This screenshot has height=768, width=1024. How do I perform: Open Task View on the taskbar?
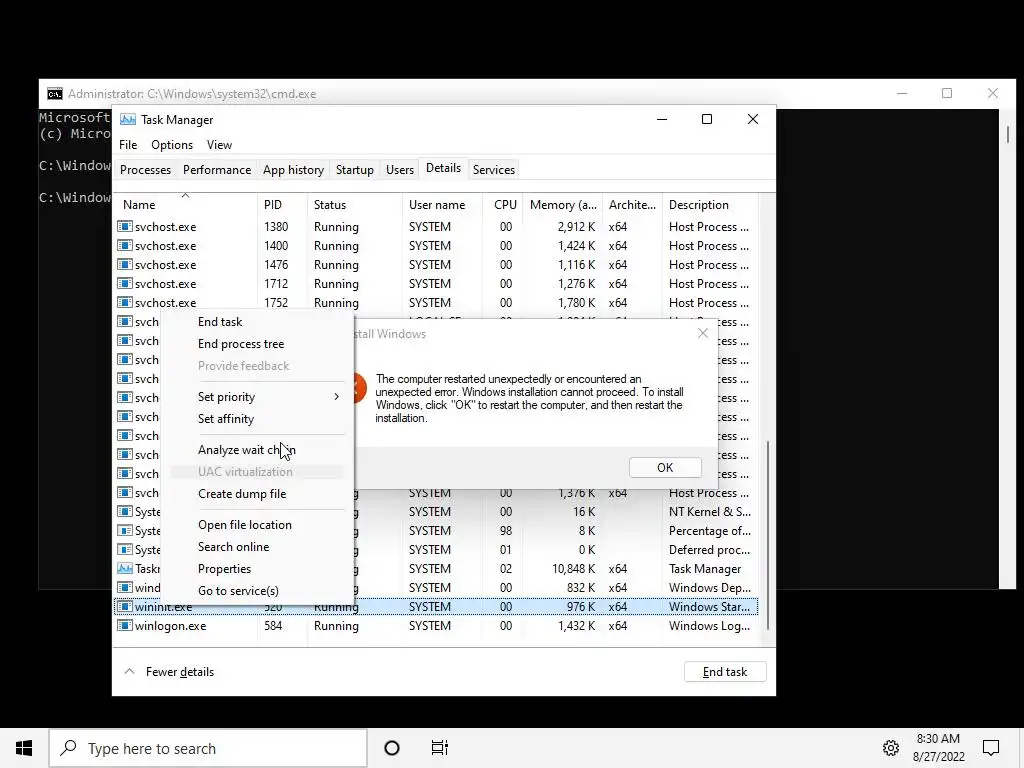coord(440,748)
